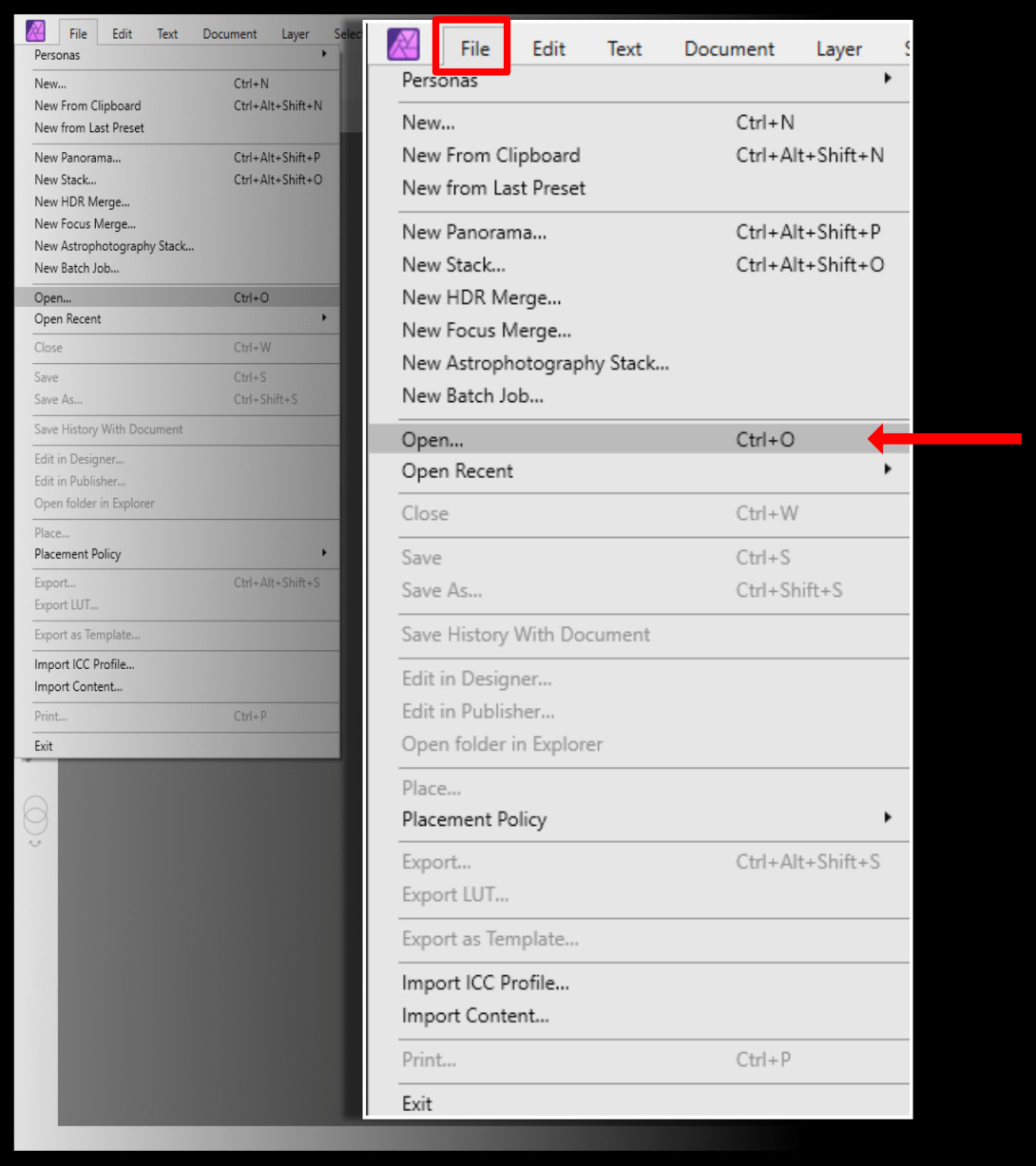Start New HDR Merge... from the small left menu

click(178, 201)
